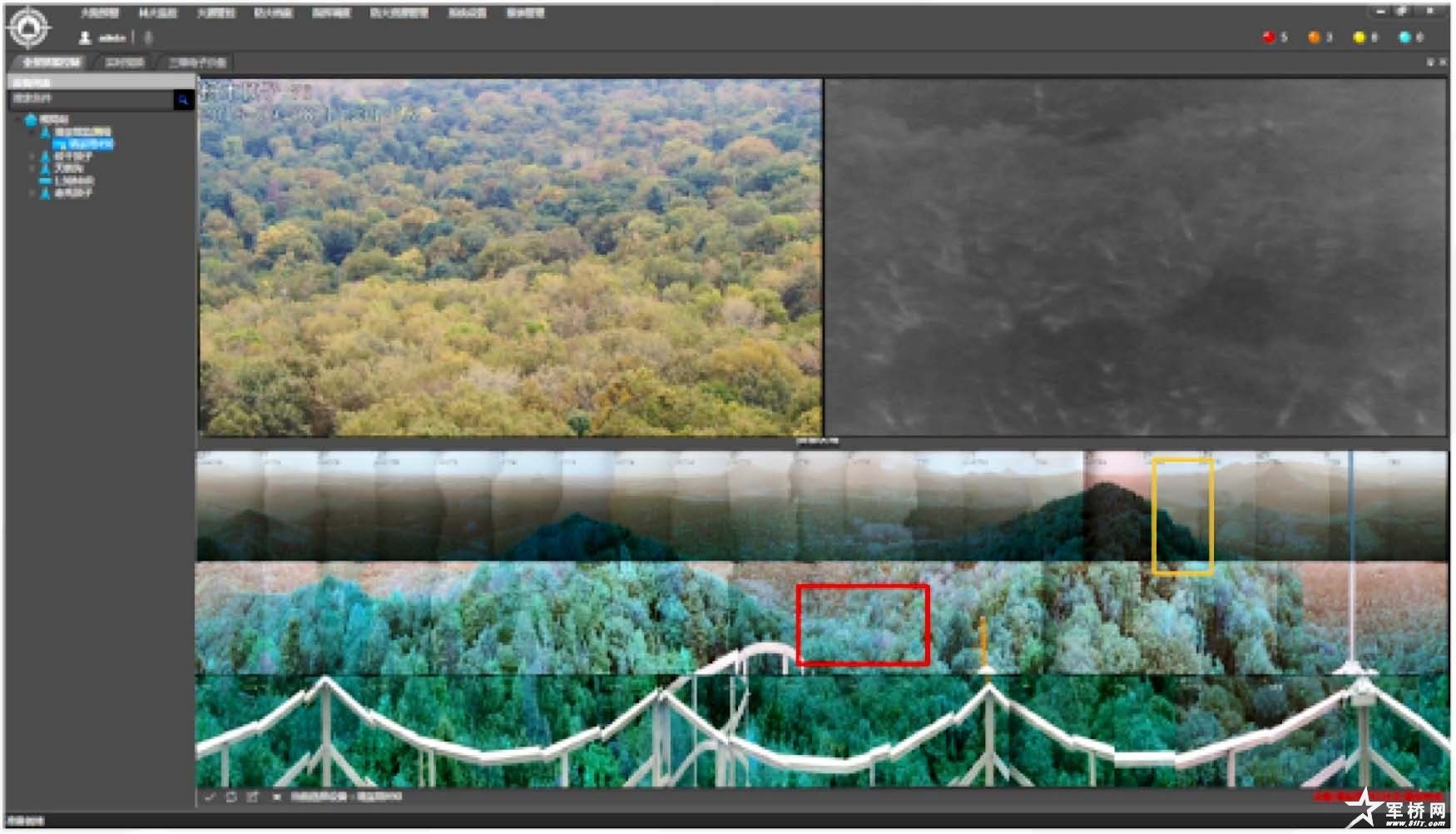Switch to the third tab below the logo

tap(197, 62)
